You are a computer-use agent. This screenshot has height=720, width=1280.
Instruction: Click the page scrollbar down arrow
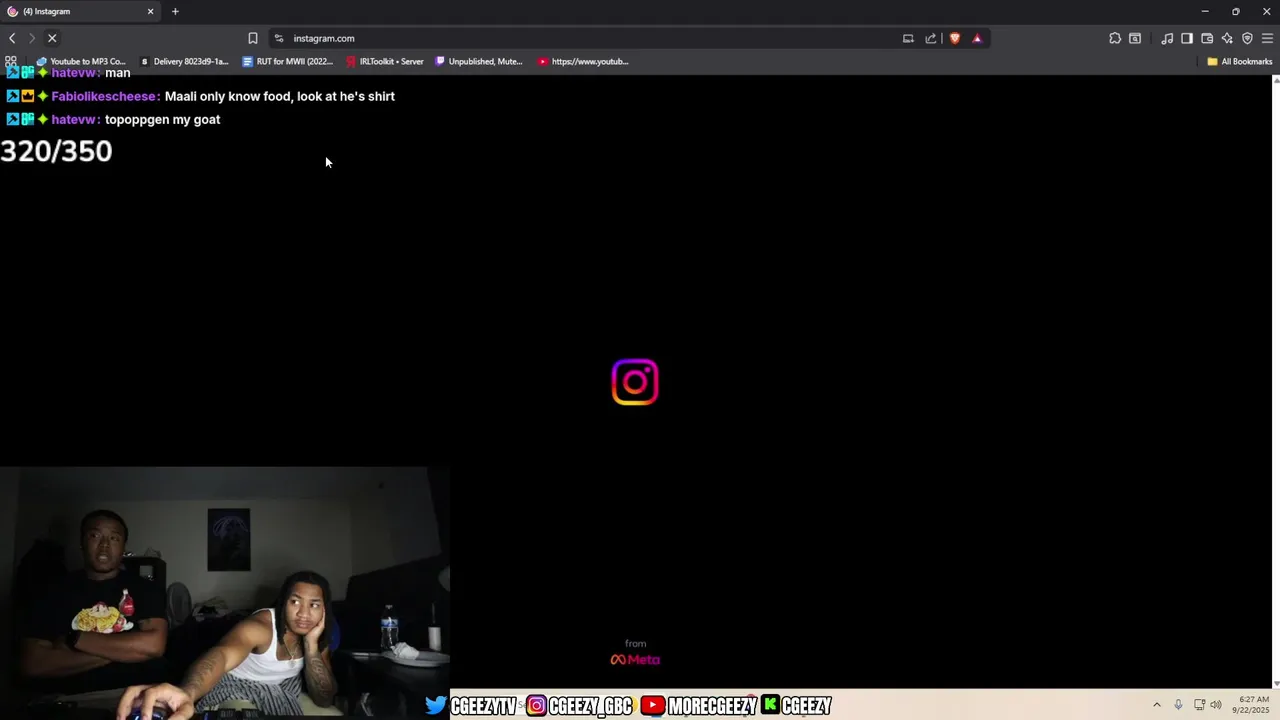coord(1275,683)
